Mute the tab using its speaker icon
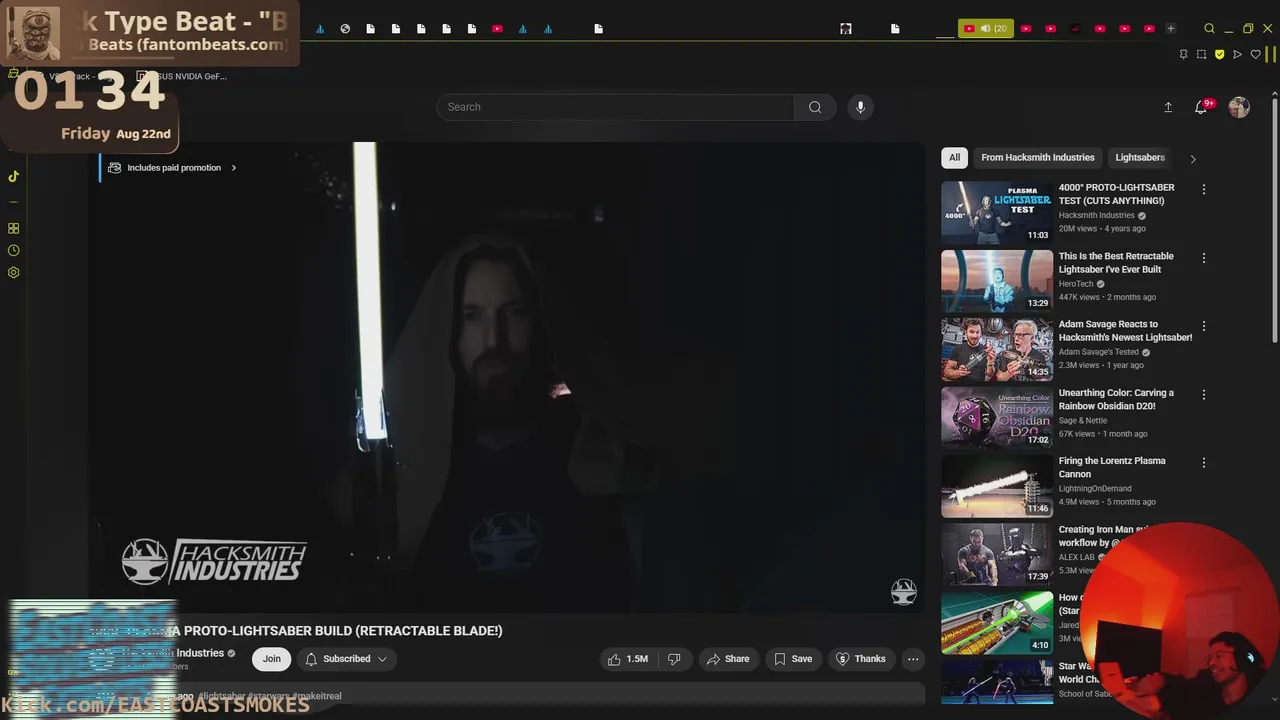Viewport: 1280px width, 720px height. click(985, 29)
